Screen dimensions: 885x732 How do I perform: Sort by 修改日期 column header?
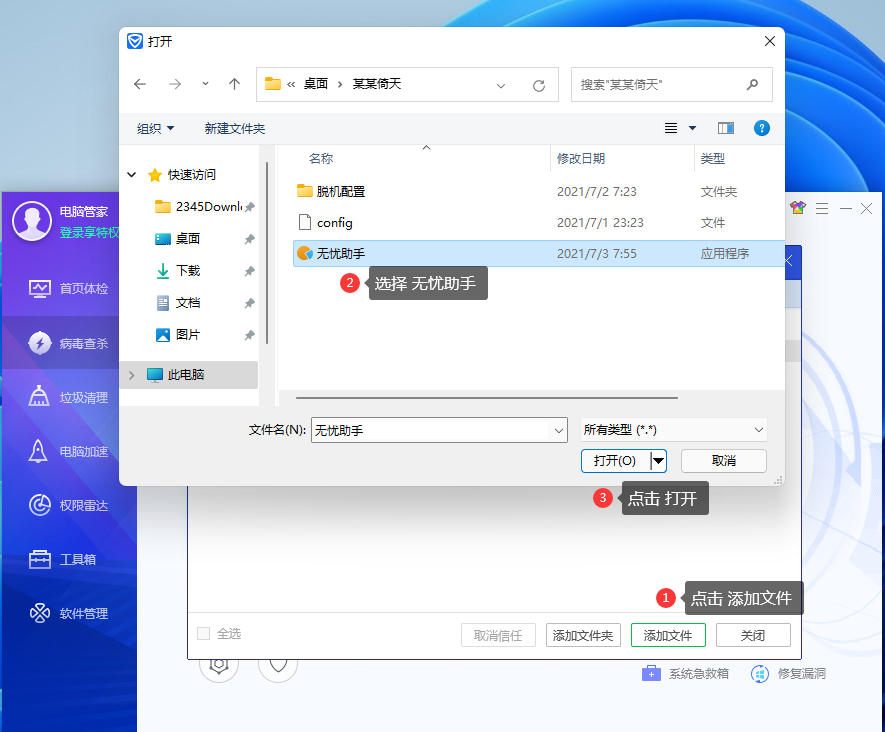pyautogui.click(x=581, y=159)
